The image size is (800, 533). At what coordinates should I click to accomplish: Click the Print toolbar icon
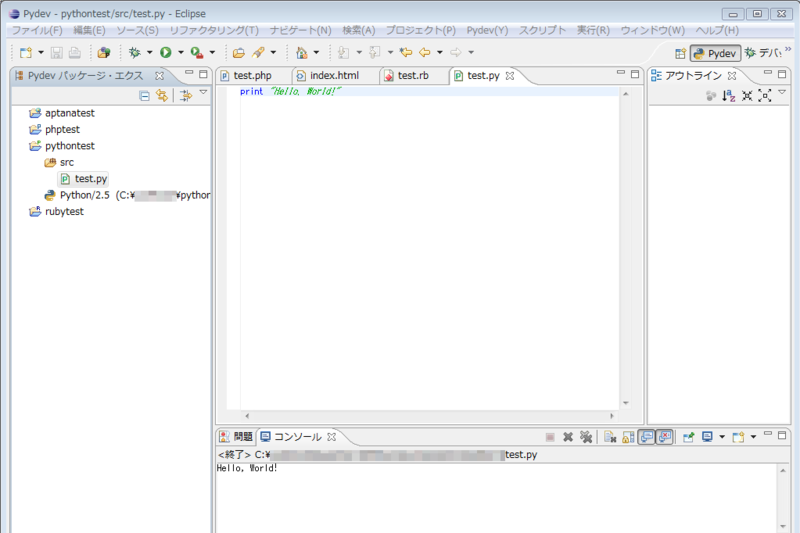[74, 53]
